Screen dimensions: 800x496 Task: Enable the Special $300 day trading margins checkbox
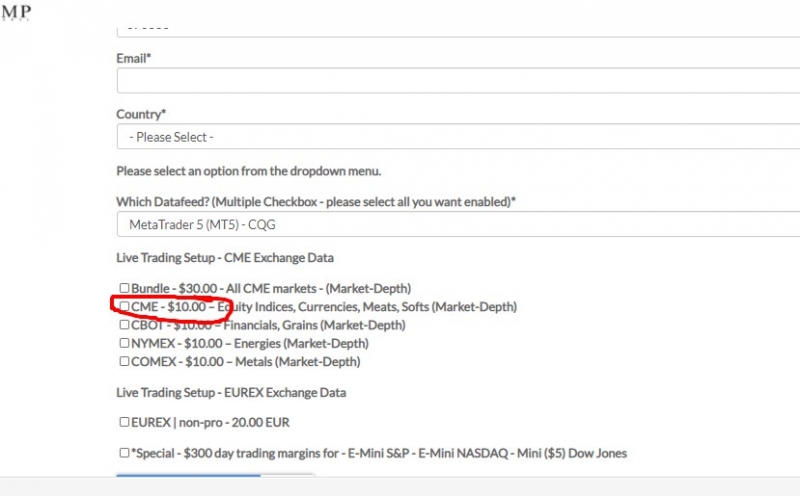tap(124, 453)
